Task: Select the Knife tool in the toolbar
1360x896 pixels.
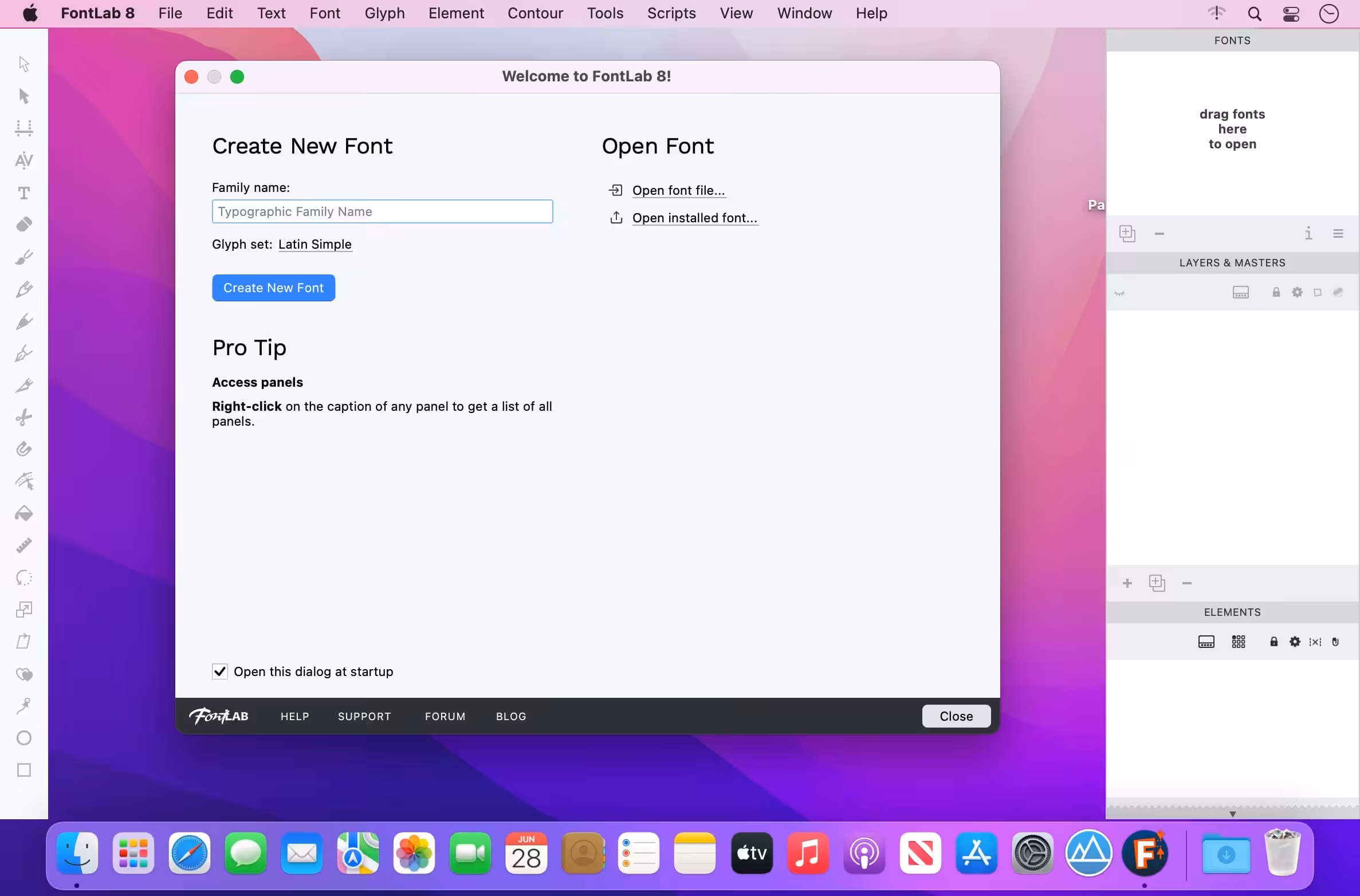Action: click(24, 417)
